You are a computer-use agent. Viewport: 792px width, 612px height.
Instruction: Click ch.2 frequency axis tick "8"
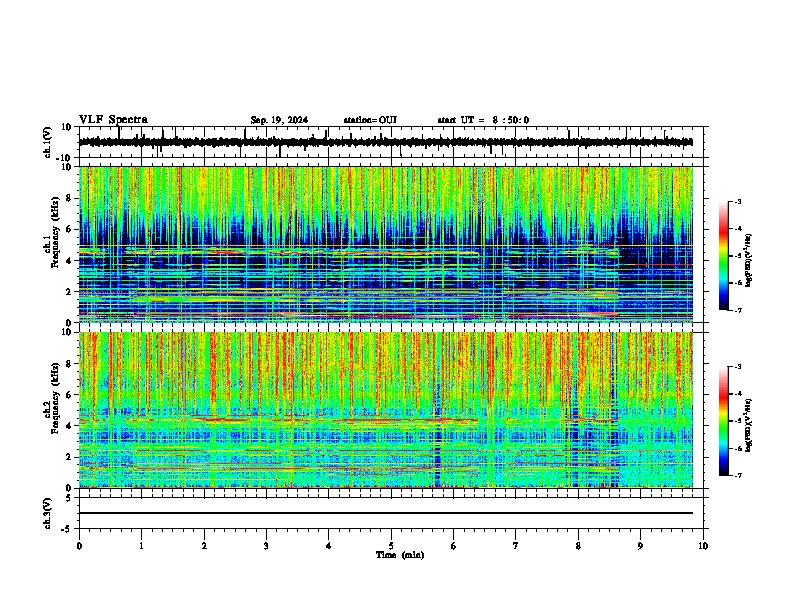point(69,364)
